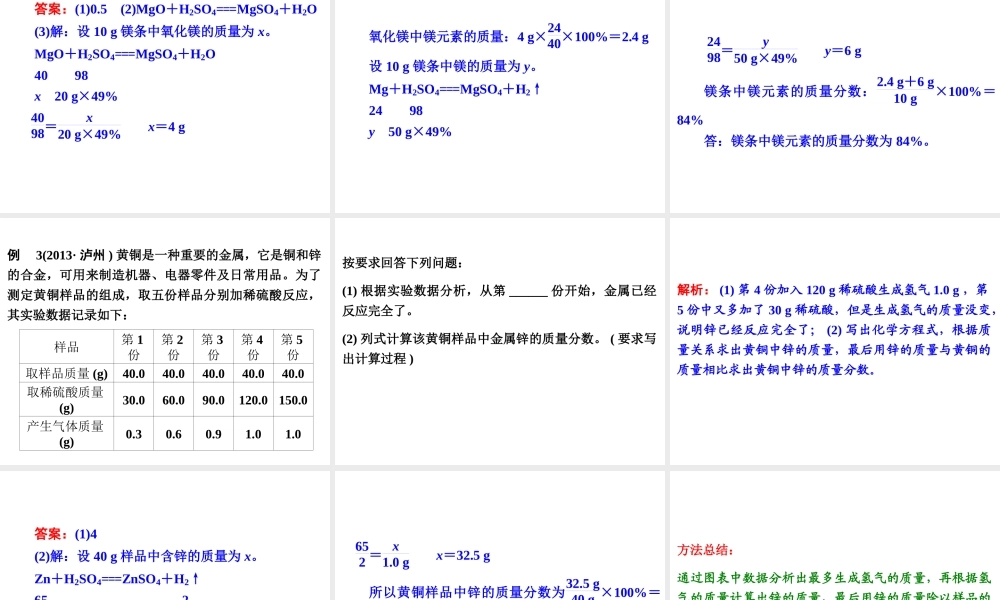Click the line 设 40 g 样品中含锌的质量为 x
Image resolution: width=1000 pixels, height=600 pixels.
(146, 557)
